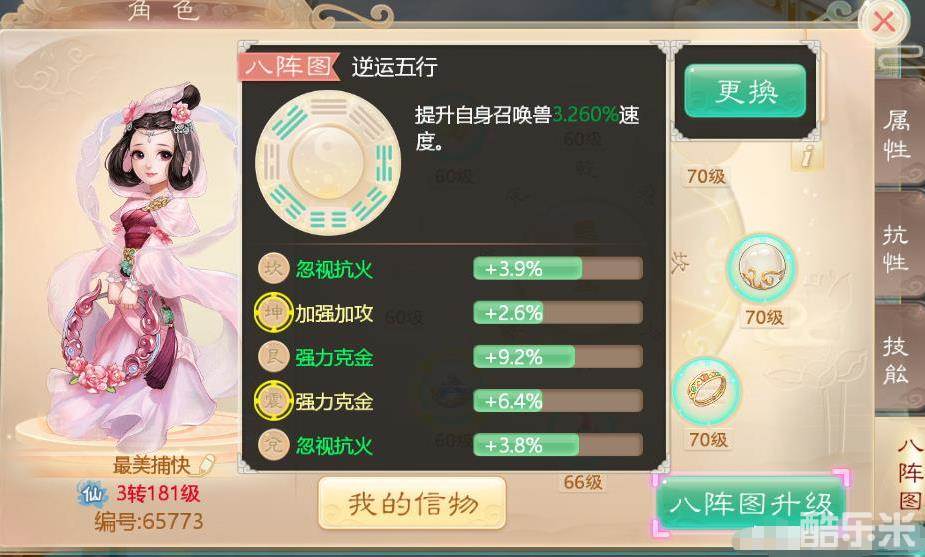Switch to the 抗性 side tab
Viewport: 925px width, 557px height.
(897, 248)
